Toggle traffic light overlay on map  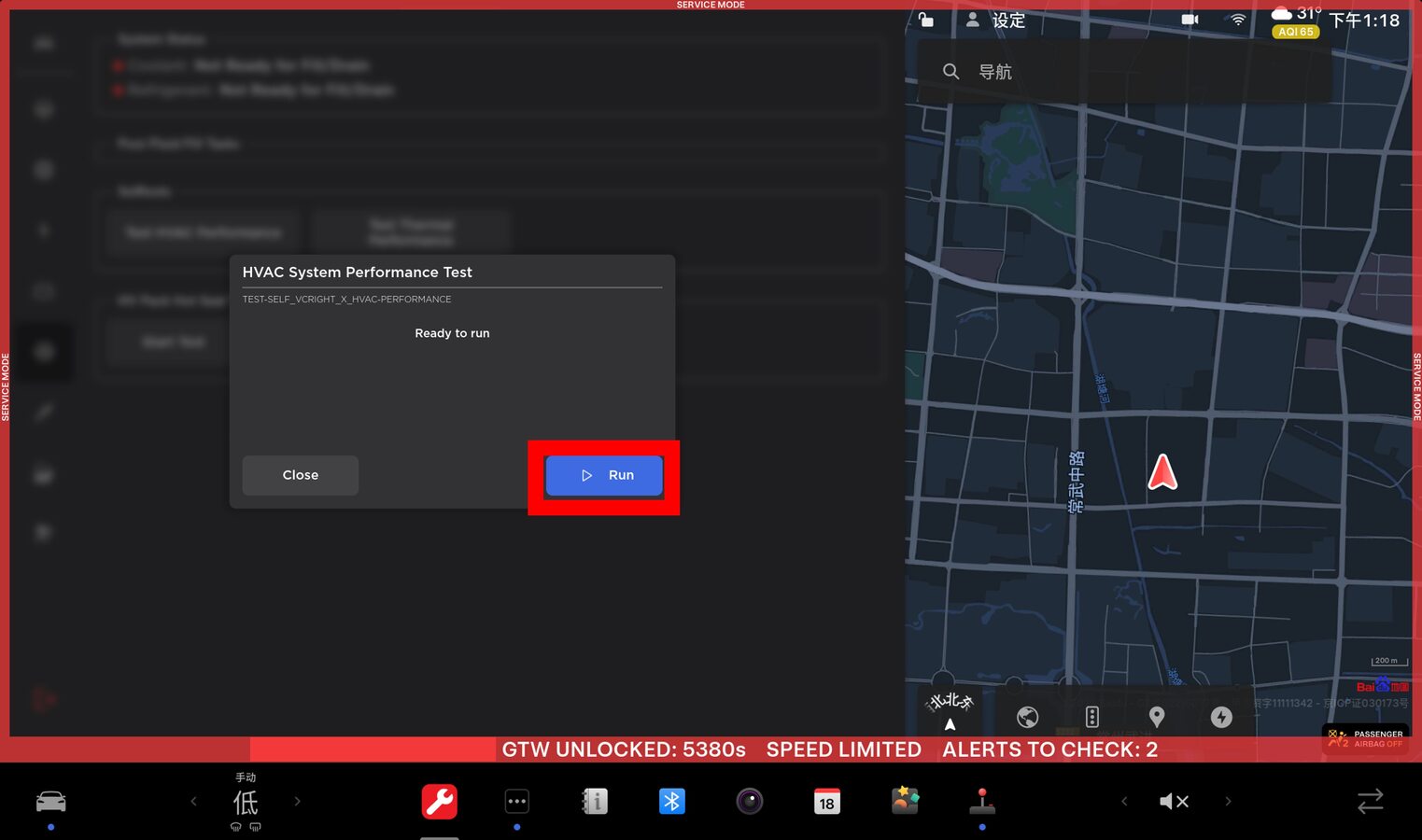pos(1091,717)
